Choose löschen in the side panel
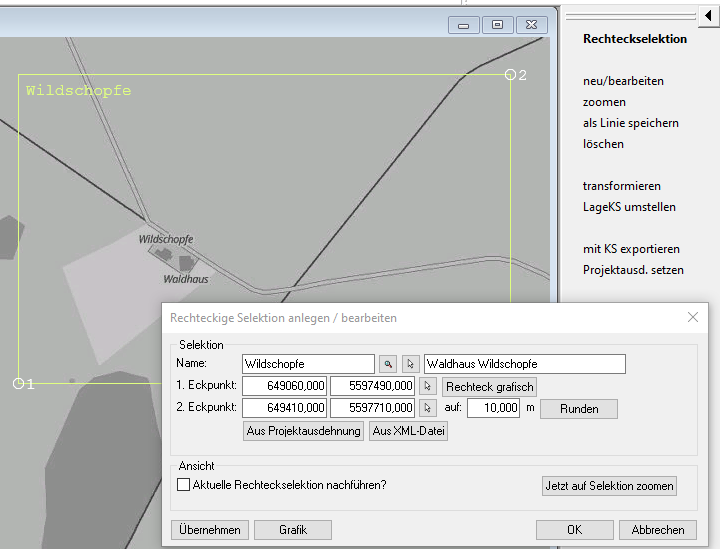The height and width of the screenshot is (549, 720). click(x=603, y=144)
